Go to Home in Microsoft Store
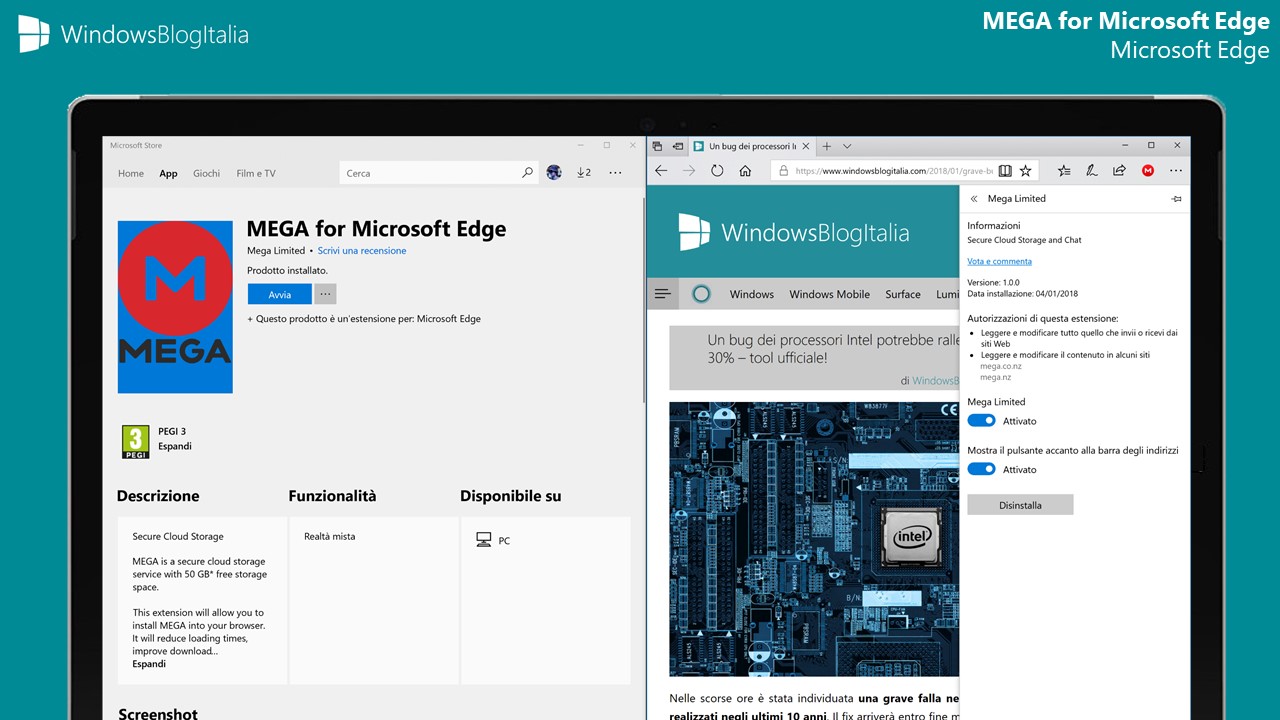The height and width of the screenshot is (720, 1280). point(131,173)
